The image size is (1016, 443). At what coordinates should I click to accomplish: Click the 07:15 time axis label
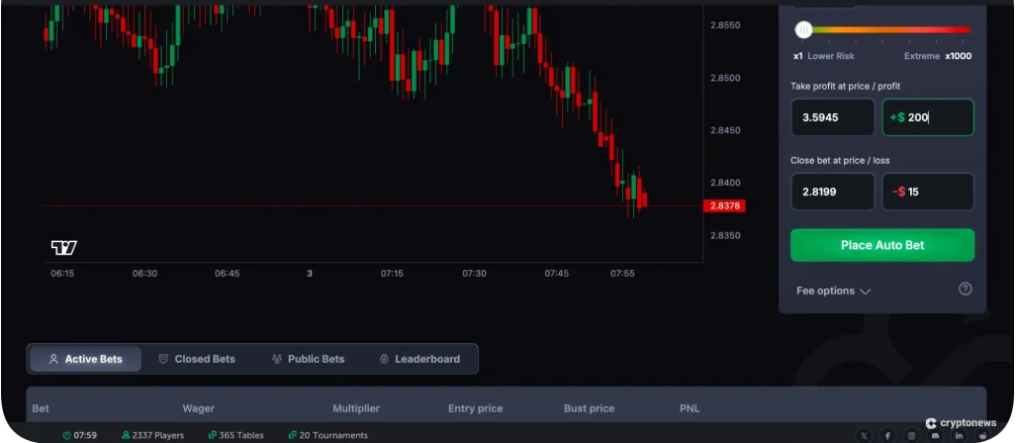click(x=392, y=273)
